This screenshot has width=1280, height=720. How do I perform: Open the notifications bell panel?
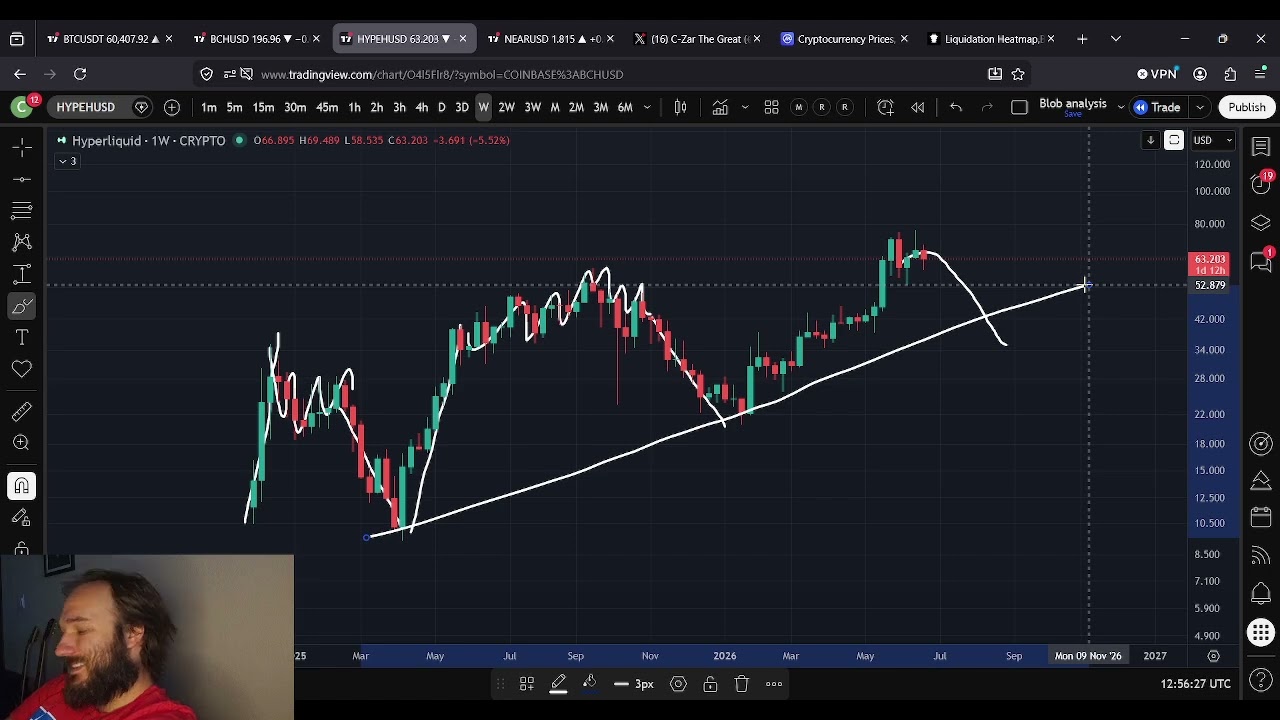coord(1261,593)
